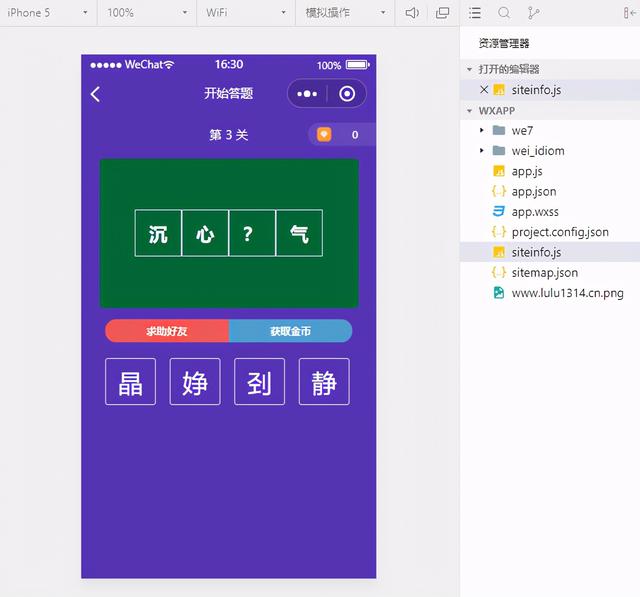Click the idiom box 沉
Viewport: 640px width, 597px height.
[x=158, y=233]
